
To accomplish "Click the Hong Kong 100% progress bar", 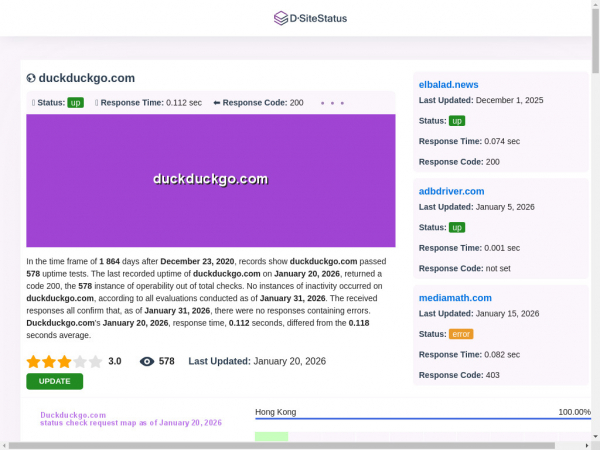I will click(x=422, y=419).
